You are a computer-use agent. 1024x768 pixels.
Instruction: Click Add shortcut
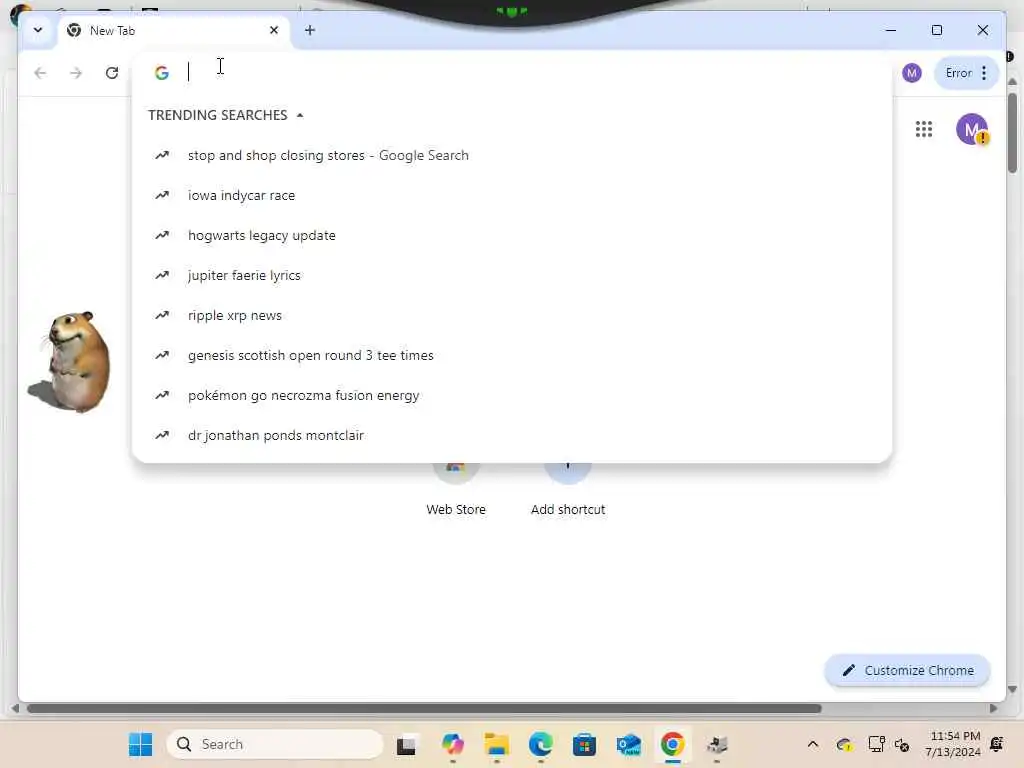click(x=568, y=490)
